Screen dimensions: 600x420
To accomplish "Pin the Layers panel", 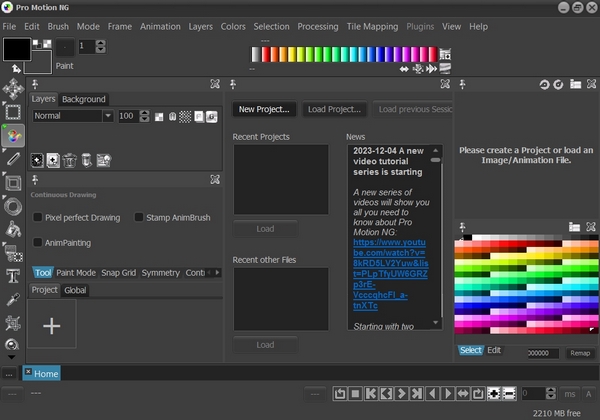I will pyautogui.click(x=35, y=84).
